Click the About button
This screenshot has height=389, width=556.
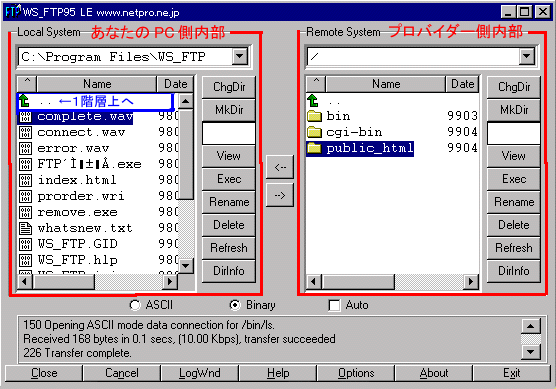click(x=434, y=373)
